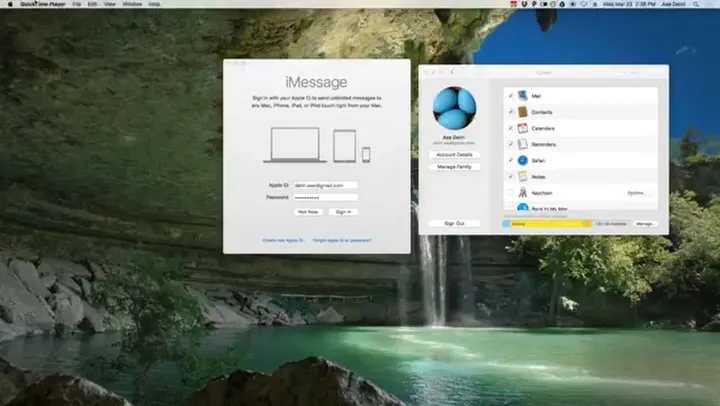The width and height of the screenshot is (720, 406).
Task: Click the Contacts book icon in iCloud list
Action: (x=523, y=112)
